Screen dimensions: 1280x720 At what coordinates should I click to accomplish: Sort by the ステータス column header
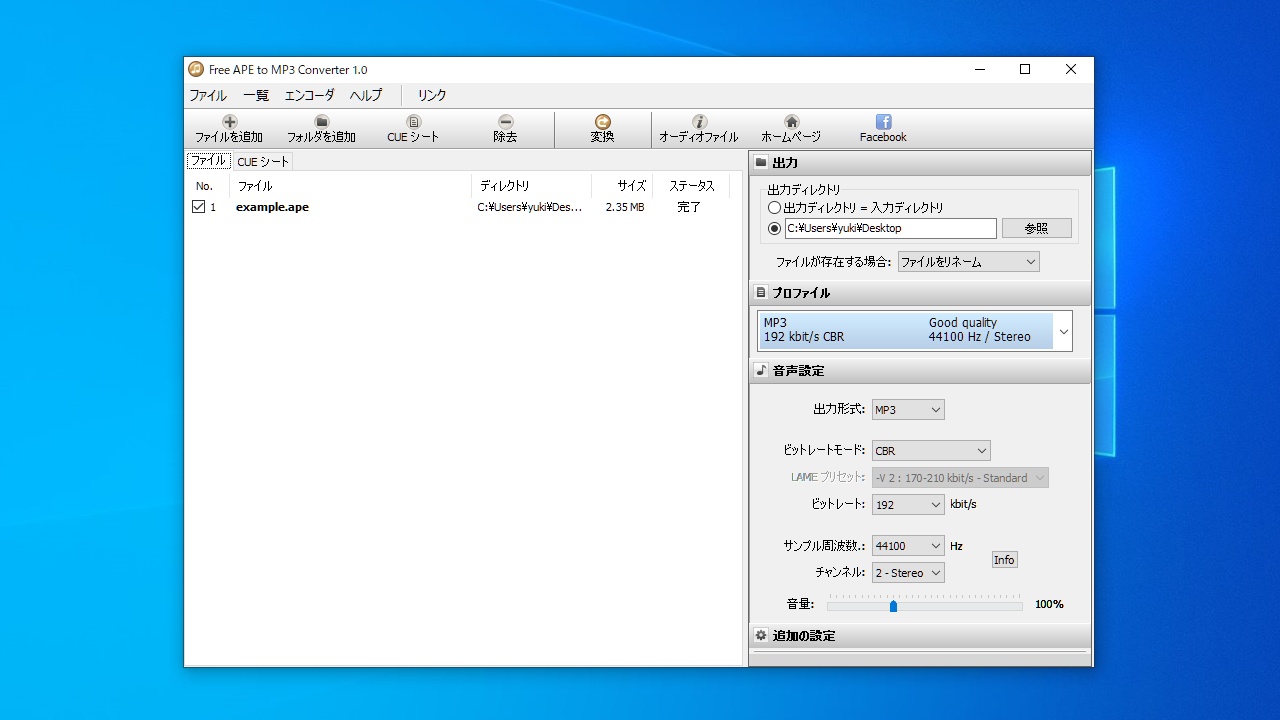click(x=692, y=186)
